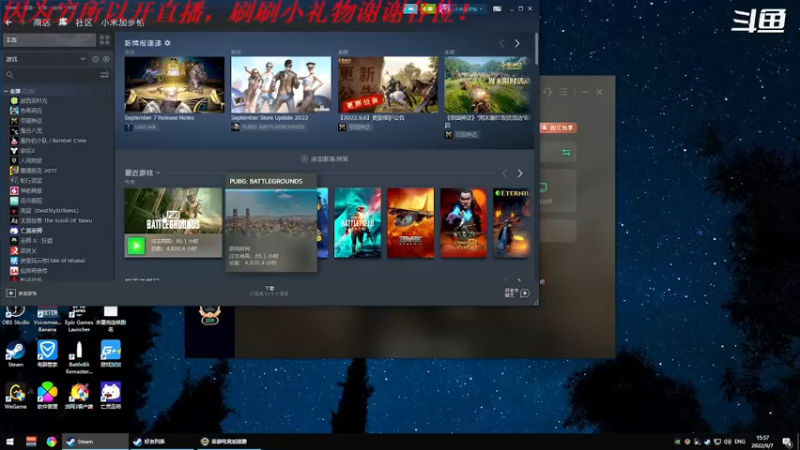
Task: Open the 库 (Library) tab in Steam
Action: pos(63,22)
